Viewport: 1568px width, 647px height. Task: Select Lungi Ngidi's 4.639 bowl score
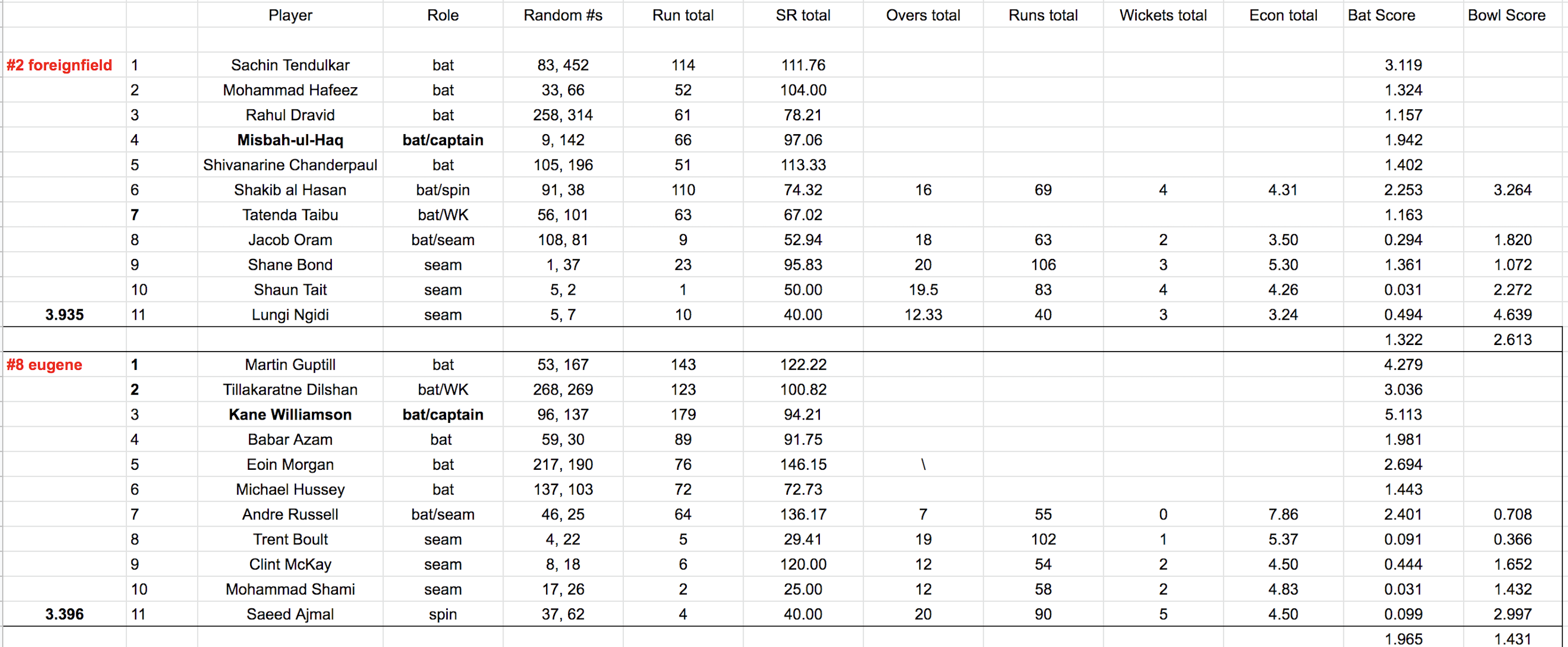1512,315
